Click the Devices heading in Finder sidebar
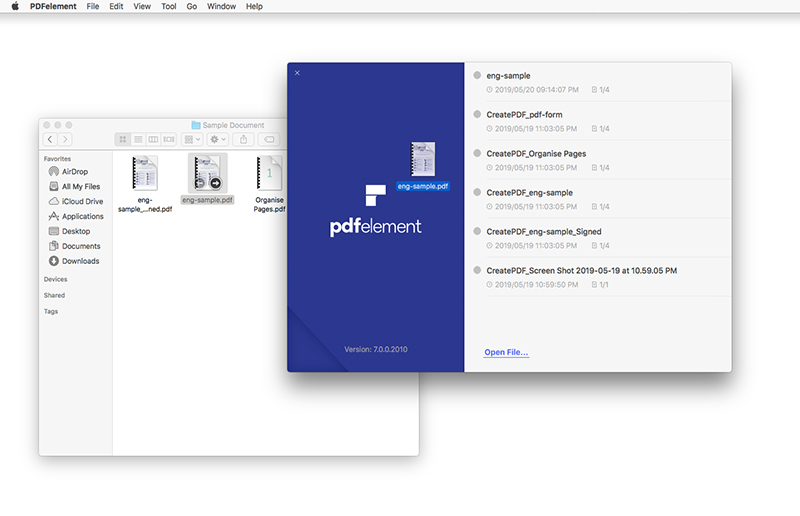This screenshot has width=800, height=516. tap(56, 279)
